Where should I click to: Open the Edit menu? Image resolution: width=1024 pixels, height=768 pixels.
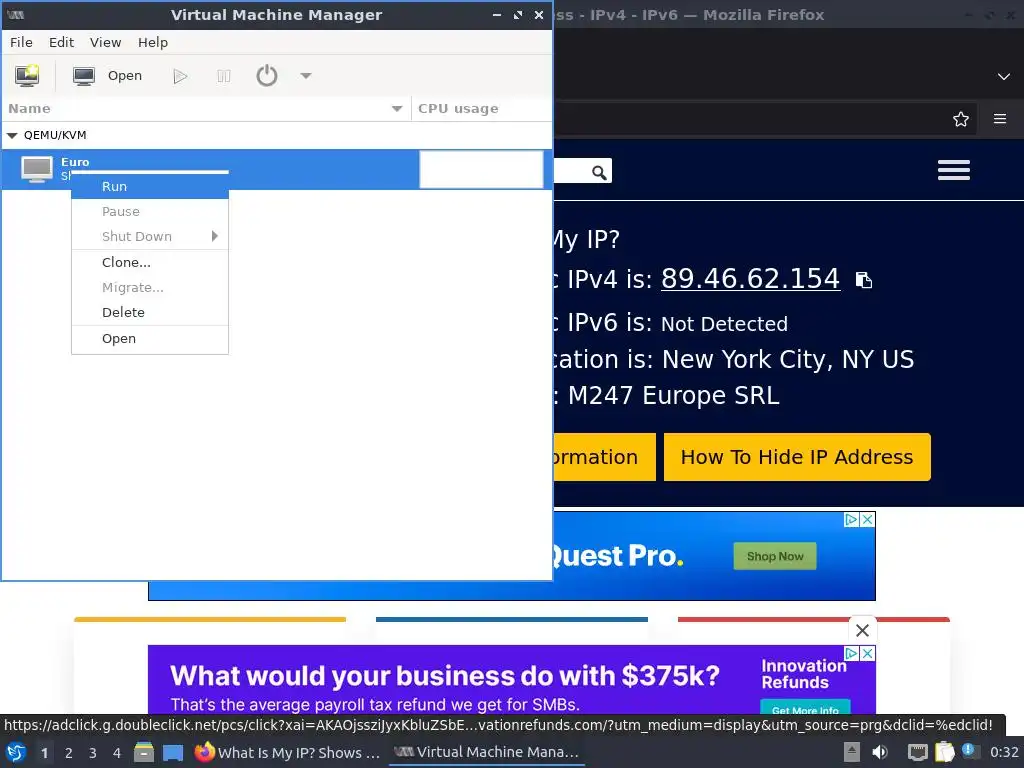[x=61, y=42]
